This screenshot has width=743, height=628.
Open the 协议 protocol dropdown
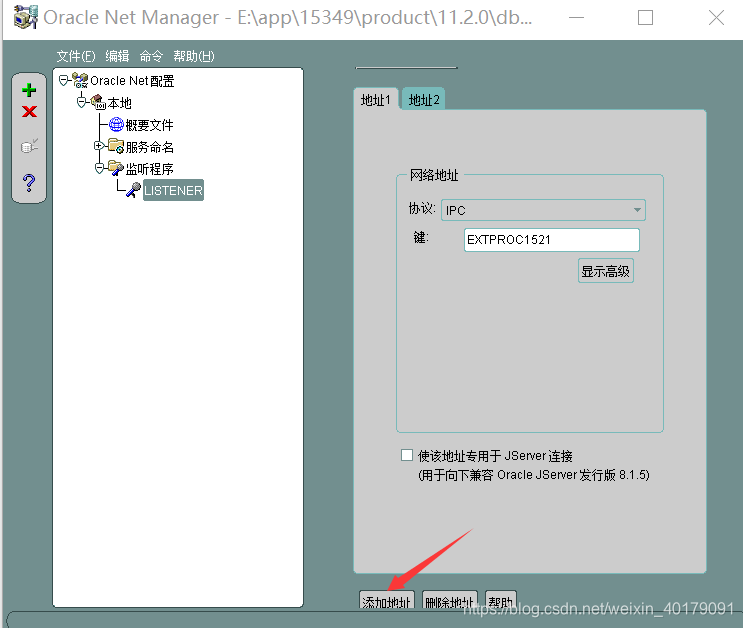tap(543, 210)
